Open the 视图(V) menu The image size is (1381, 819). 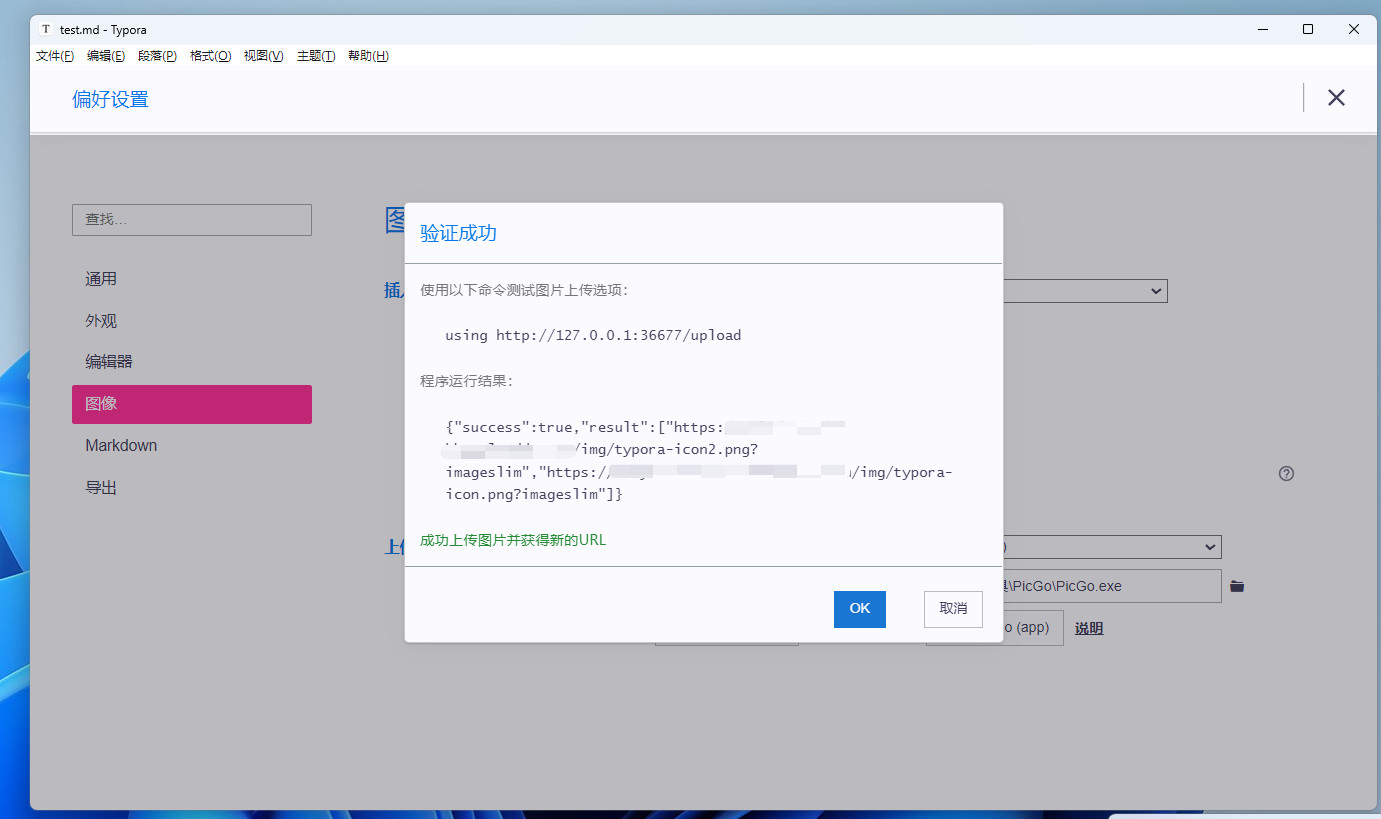pyautogui.click(x=264, y=56)
